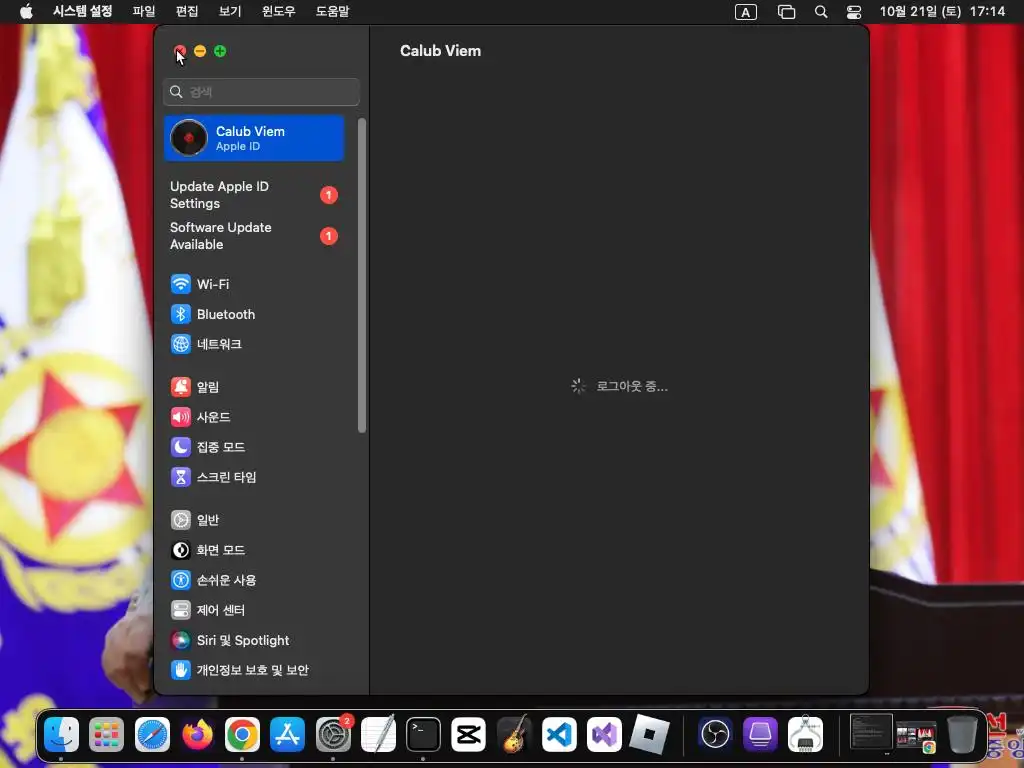The height and width of the screenshot is (768, 1024).
Task: Open the 도움말 (Help) menu
Action: 332,12
